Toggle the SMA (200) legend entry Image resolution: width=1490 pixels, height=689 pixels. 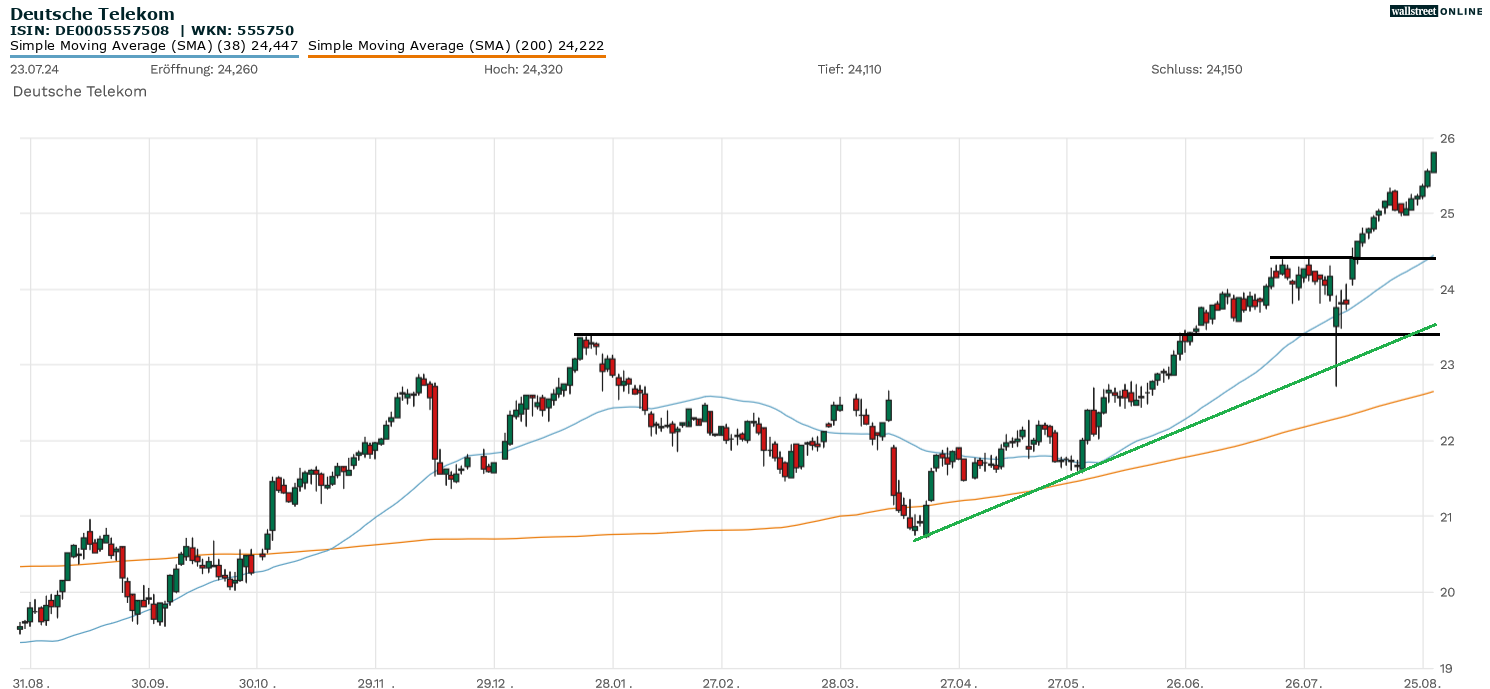[456, 46]
